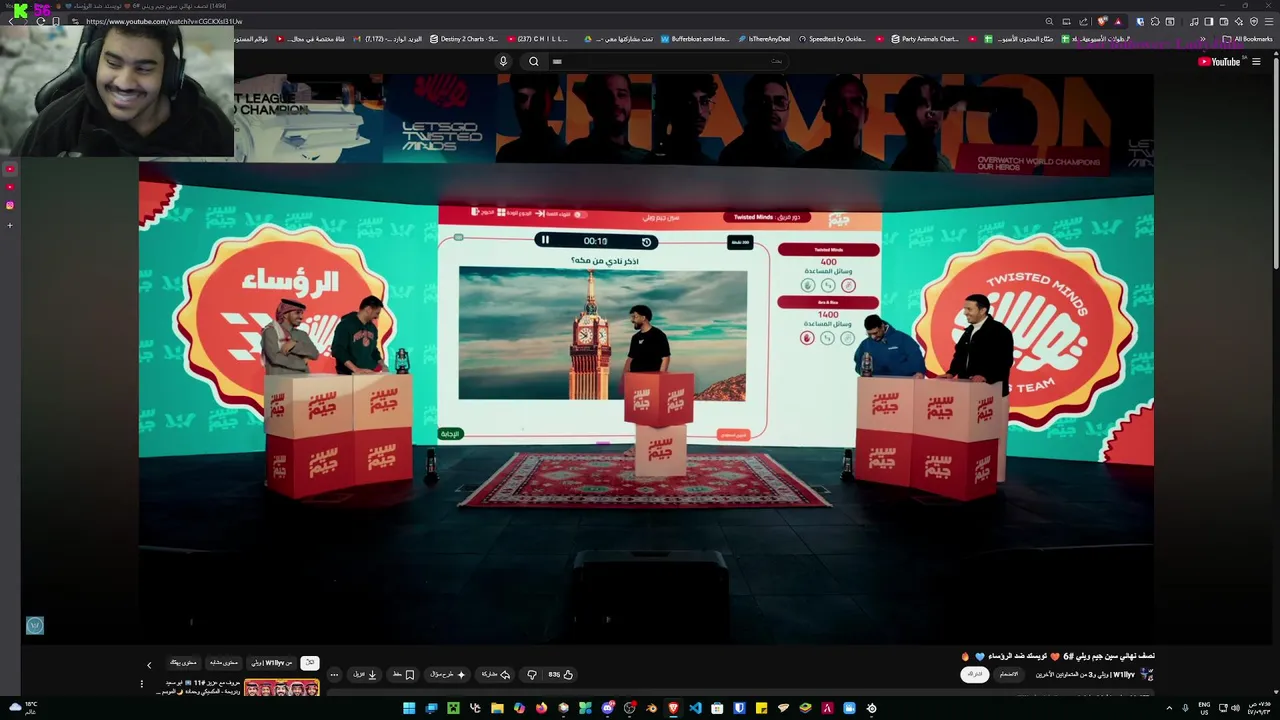Click the white Subscribe button

(975, 674)
